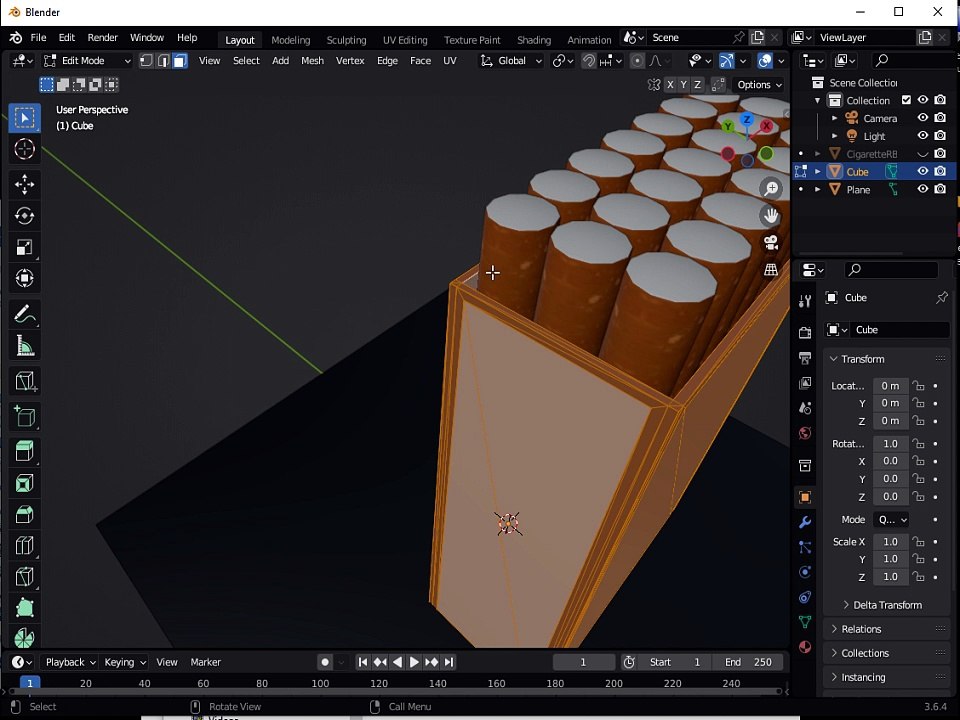Toggle proportional editing
This screenshot has height=720, width=960.
(x=637, y=61)
